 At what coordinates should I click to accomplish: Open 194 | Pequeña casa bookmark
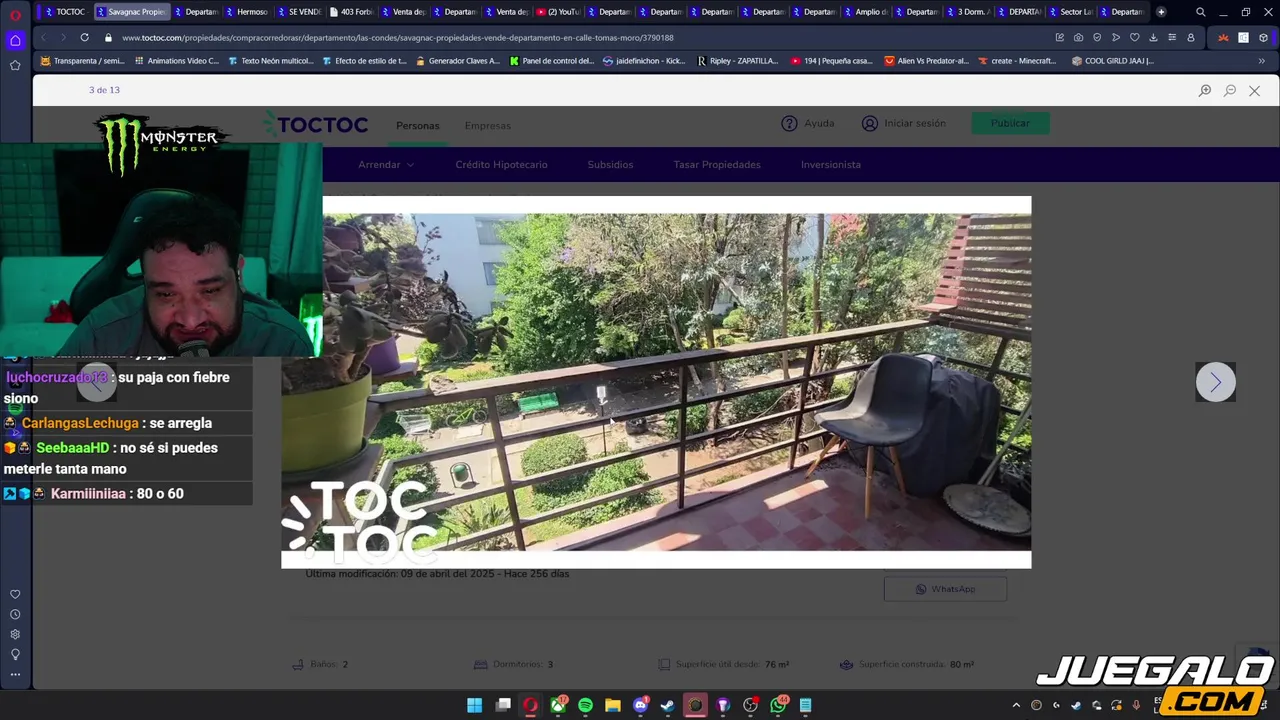point(831,61)
